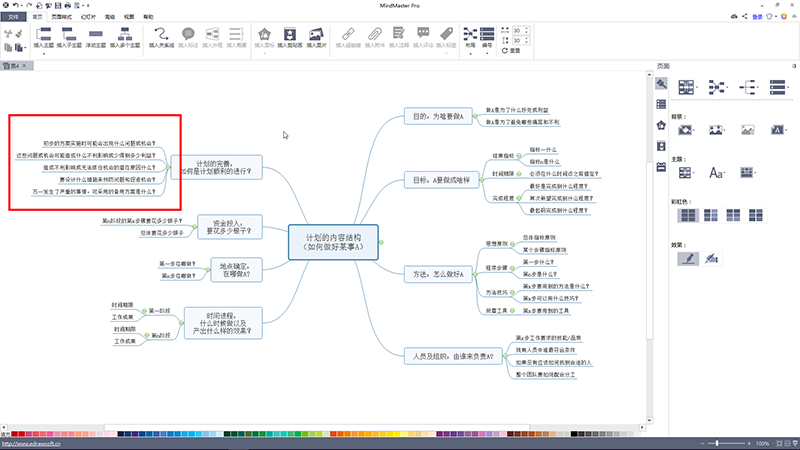The height and width of the screenshot is (450, 800).
Task: Switch to the Page Style (页面样式) tab
Action: click(x=62, y=17)
